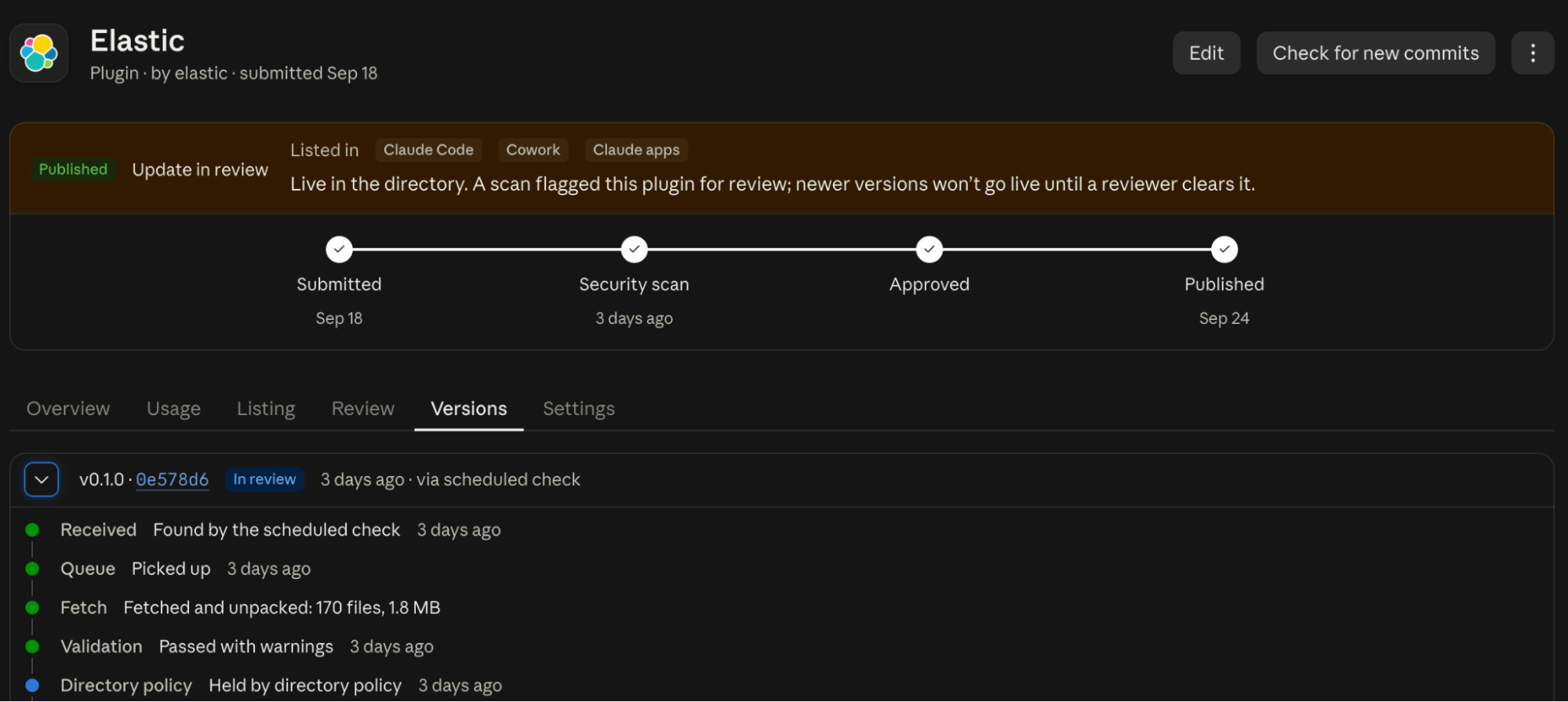
Task: Click 'Picked up' queue status text
Action: point(171,569)
